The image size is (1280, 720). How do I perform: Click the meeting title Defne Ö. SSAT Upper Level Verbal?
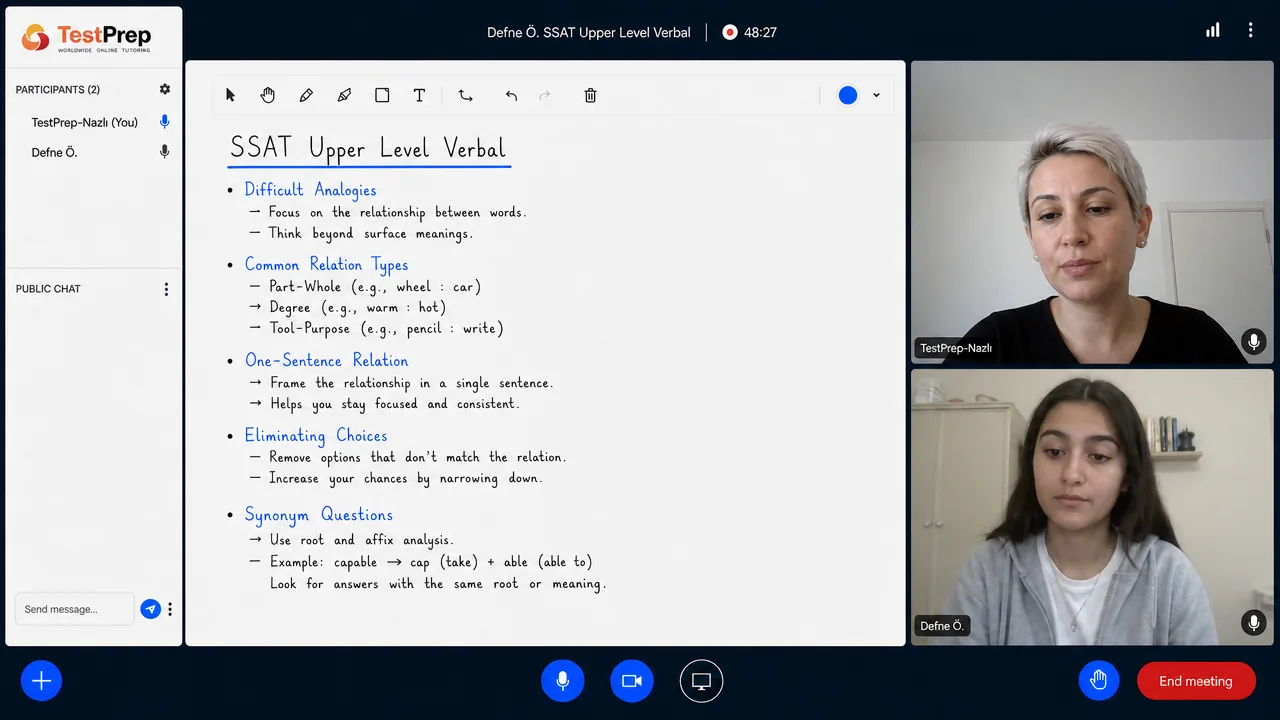(589, 32)
